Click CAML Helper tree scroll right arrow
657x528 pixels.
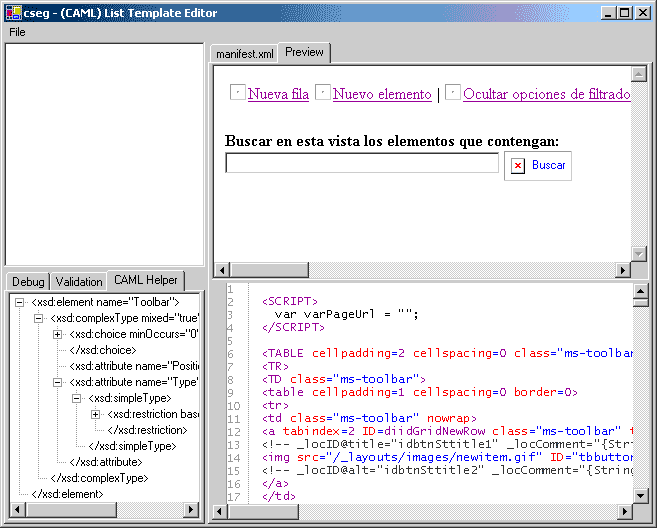tap(191, 510)
